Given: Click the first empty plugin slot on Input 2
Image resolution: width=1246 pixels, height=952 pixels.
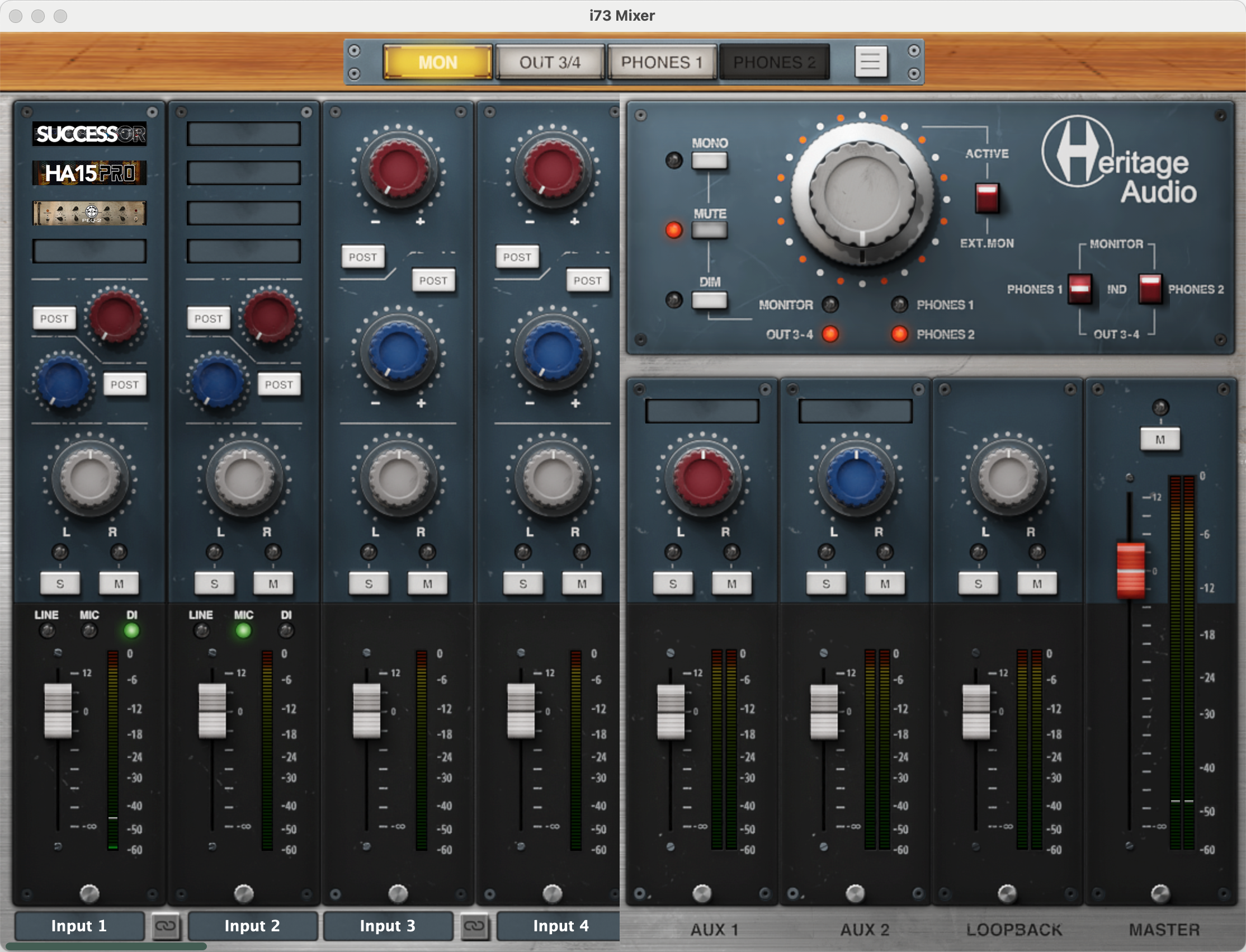Looking at the screenshot, I should (x=244, y=134).
